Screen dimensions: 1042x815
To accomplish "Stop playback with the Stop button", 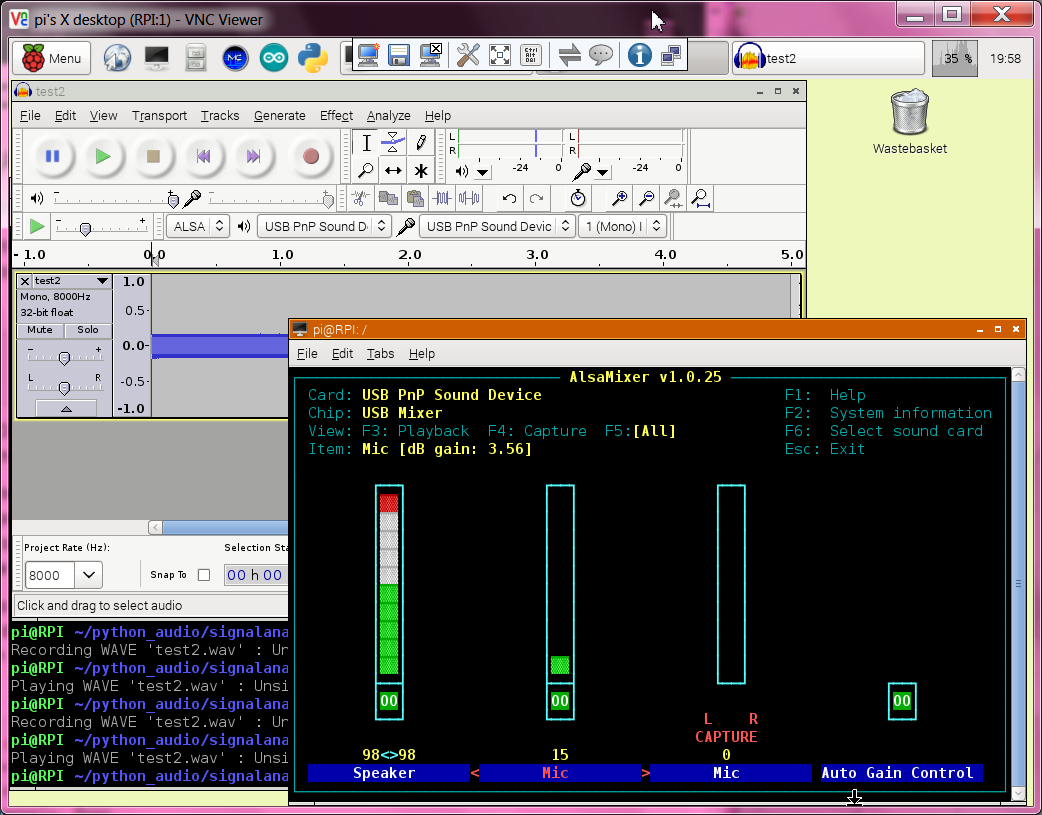I will click(x=153, y=156).
